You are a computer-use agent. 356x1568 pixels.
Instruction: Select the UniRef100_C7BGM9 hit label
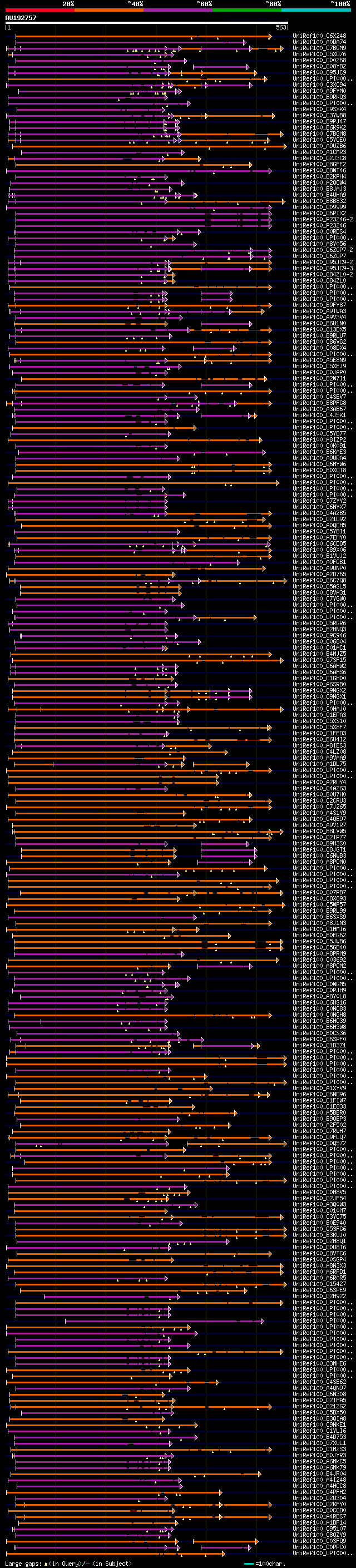pyautogui.click(x=319, y=48)
